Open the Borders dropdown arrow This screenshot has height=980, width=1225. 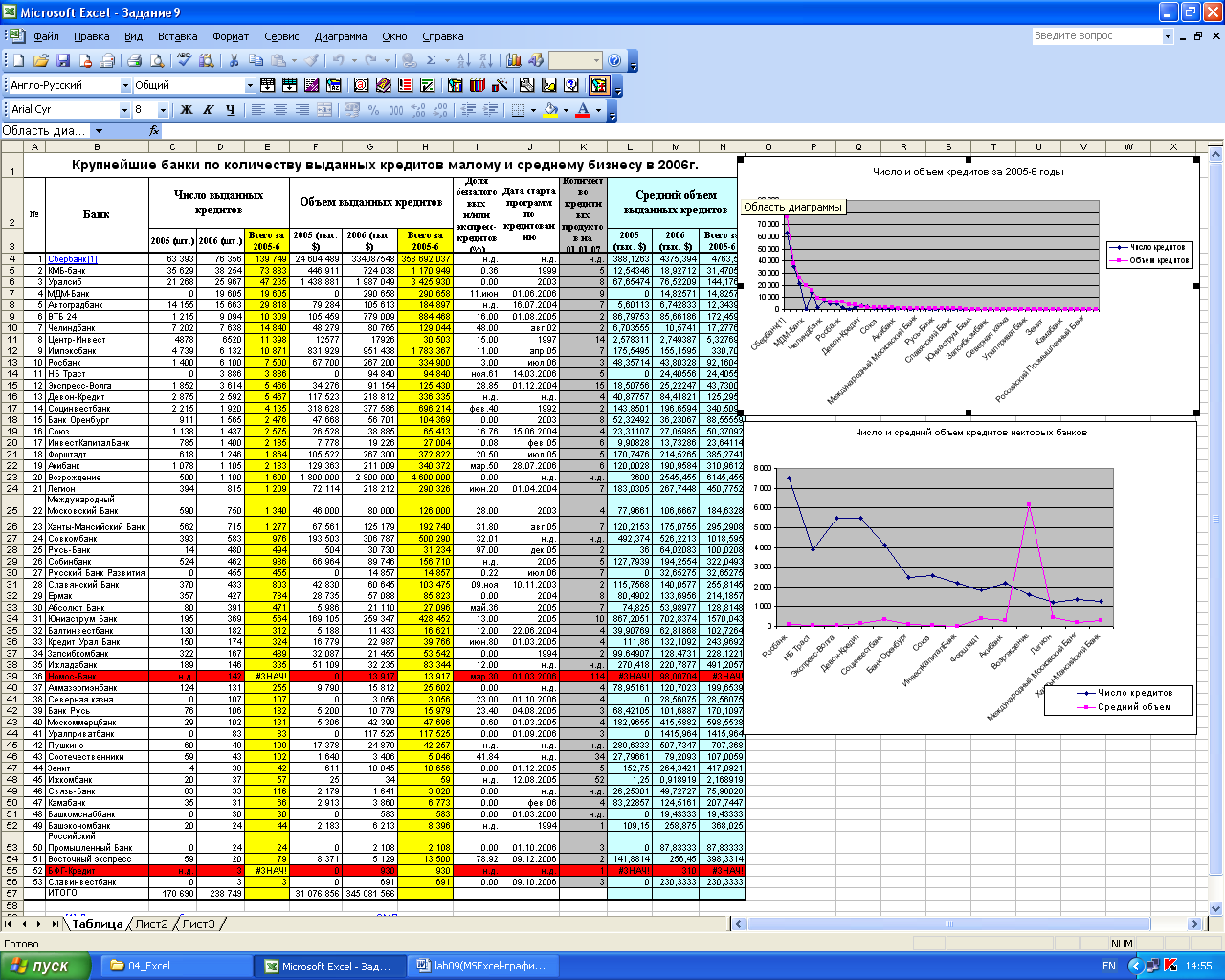tap(533, 110)
